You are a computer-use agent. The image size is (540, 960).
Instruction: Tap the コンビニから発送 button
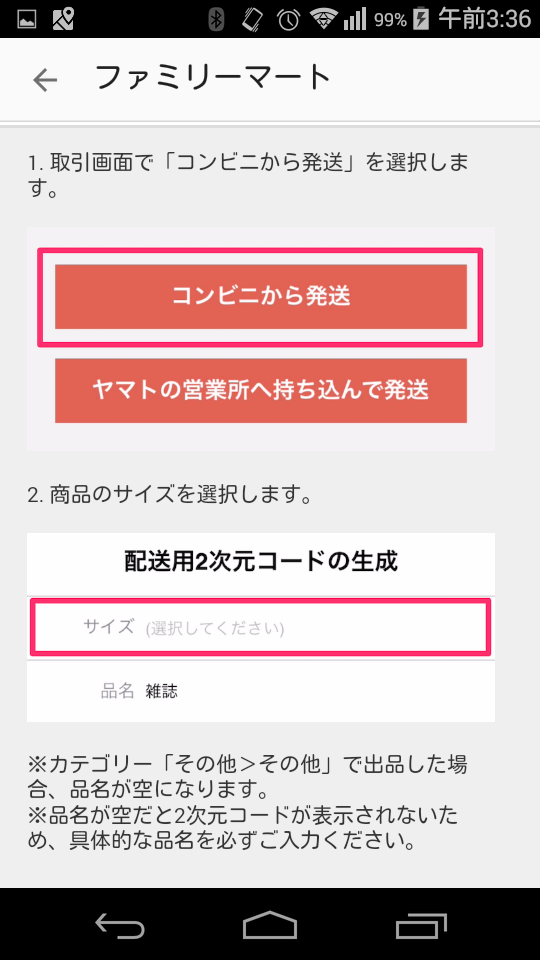[261, 297]
